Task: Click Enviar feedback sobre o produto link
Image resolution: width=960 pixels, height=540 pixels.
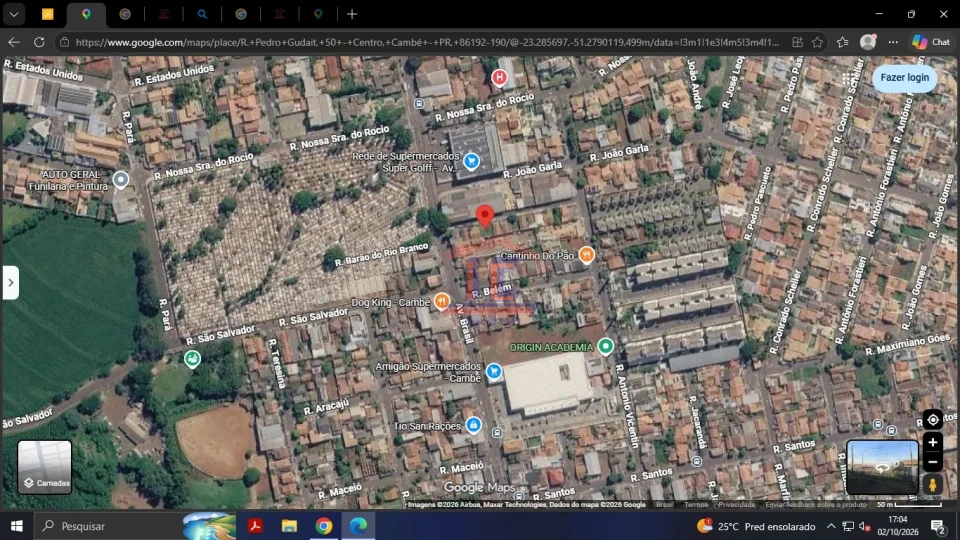Action: coord(816,504)
